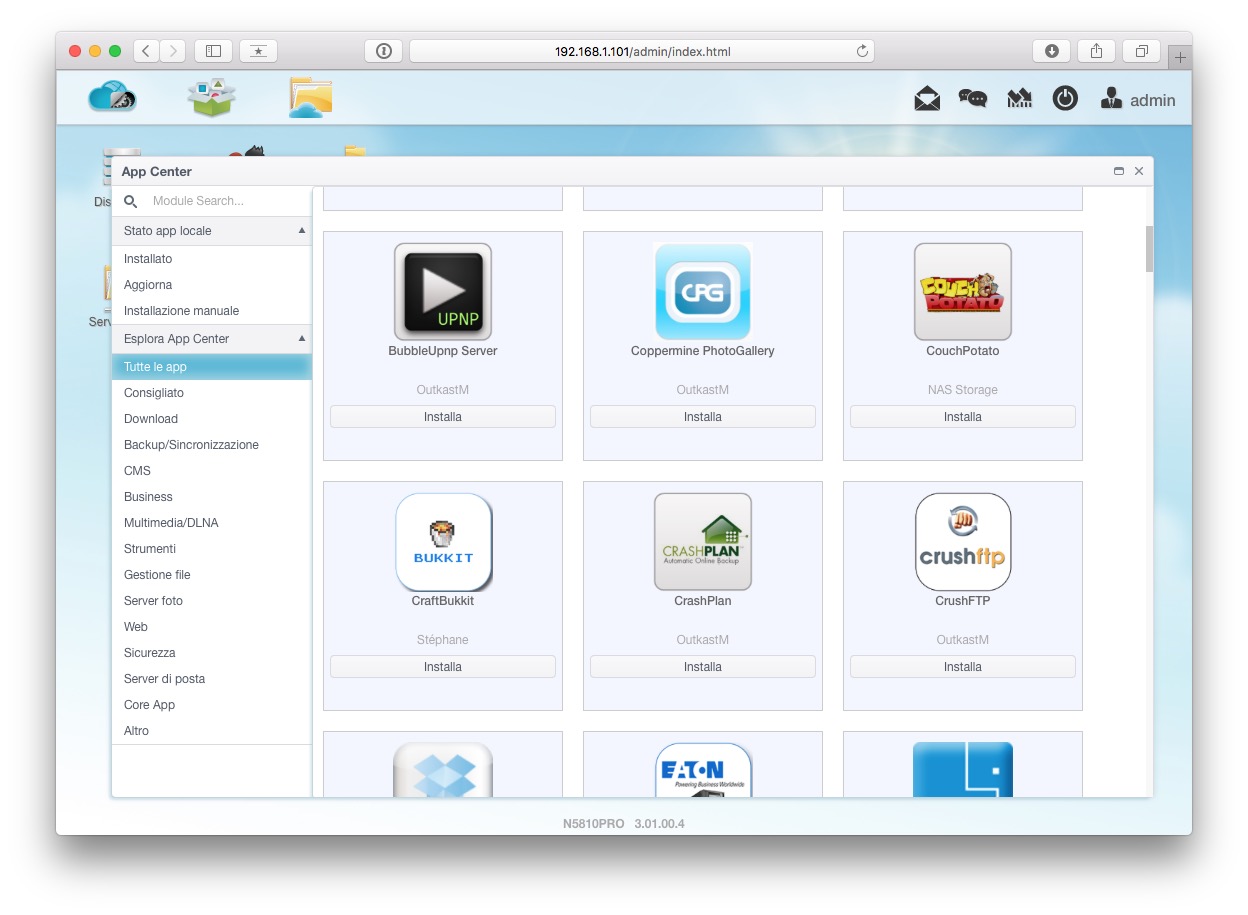The width and height of the screenshot is (1248, 915).
Task: Reload the page in address bar
Action: pos(862,51)
